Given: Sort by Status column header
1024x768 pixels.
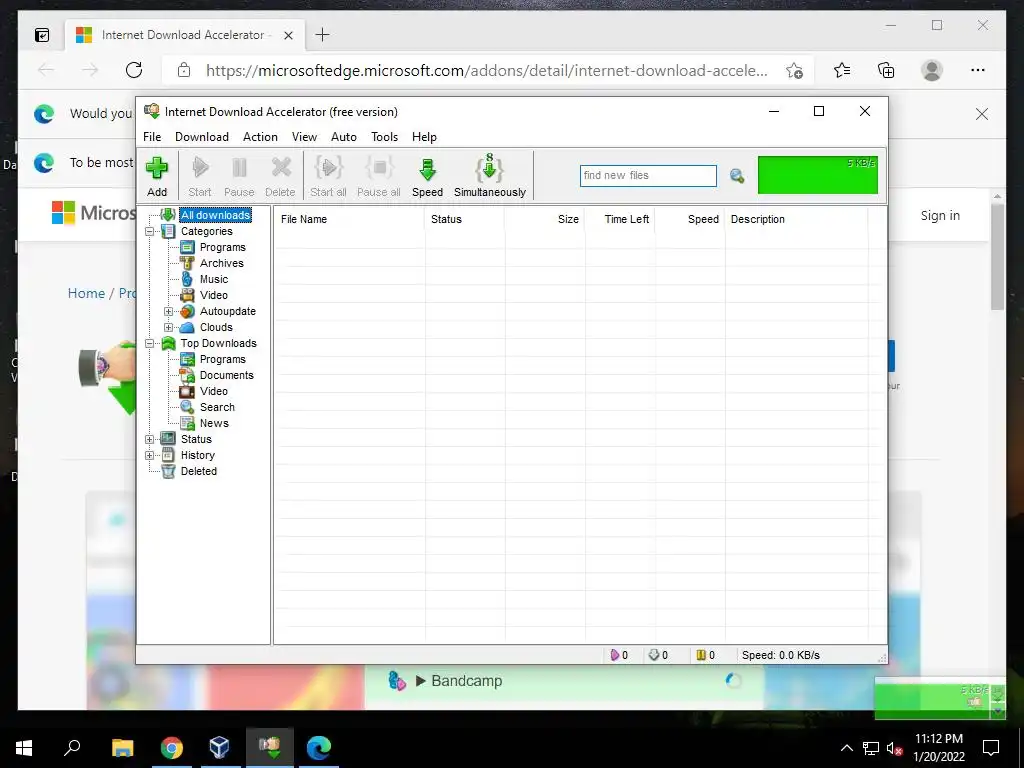Looking at the screenshot, I should (x=464, y=219).
